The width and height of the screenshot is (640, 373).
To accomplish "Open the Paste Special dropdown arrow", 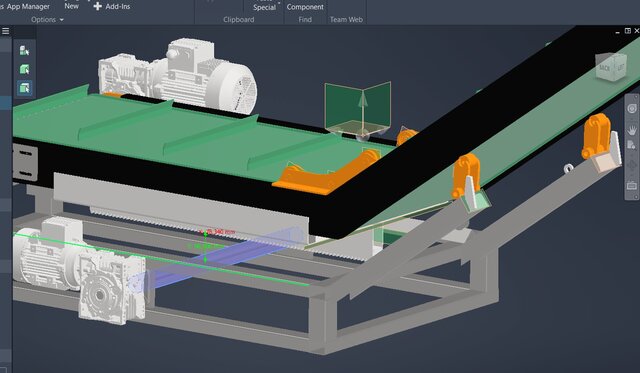I will click(x=279, y=3).
